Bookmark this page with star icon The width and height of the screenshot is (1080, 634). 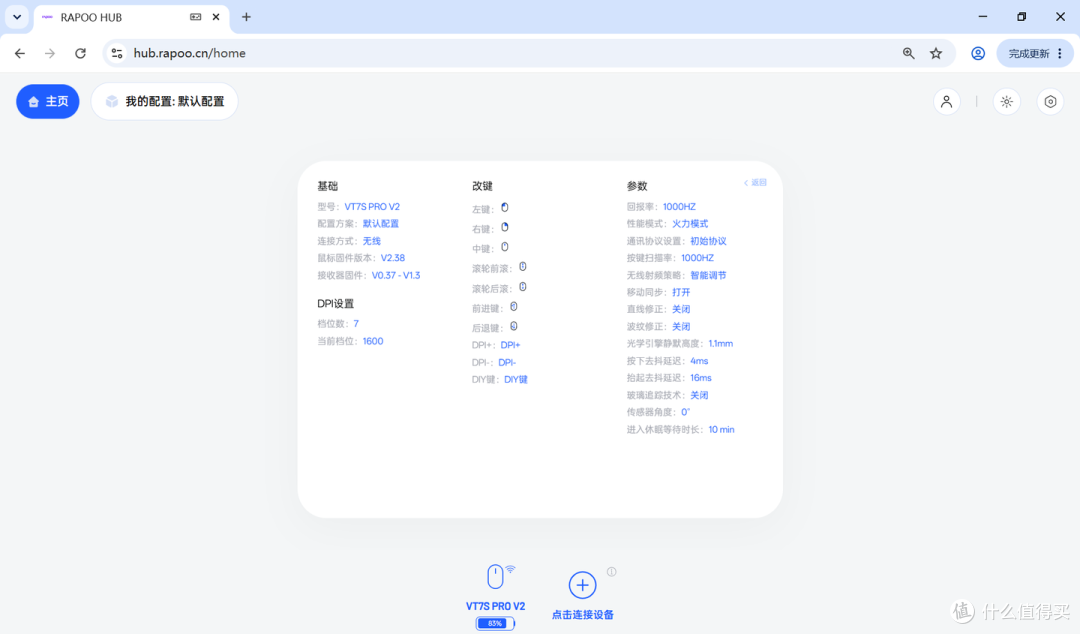pos(935,53)
